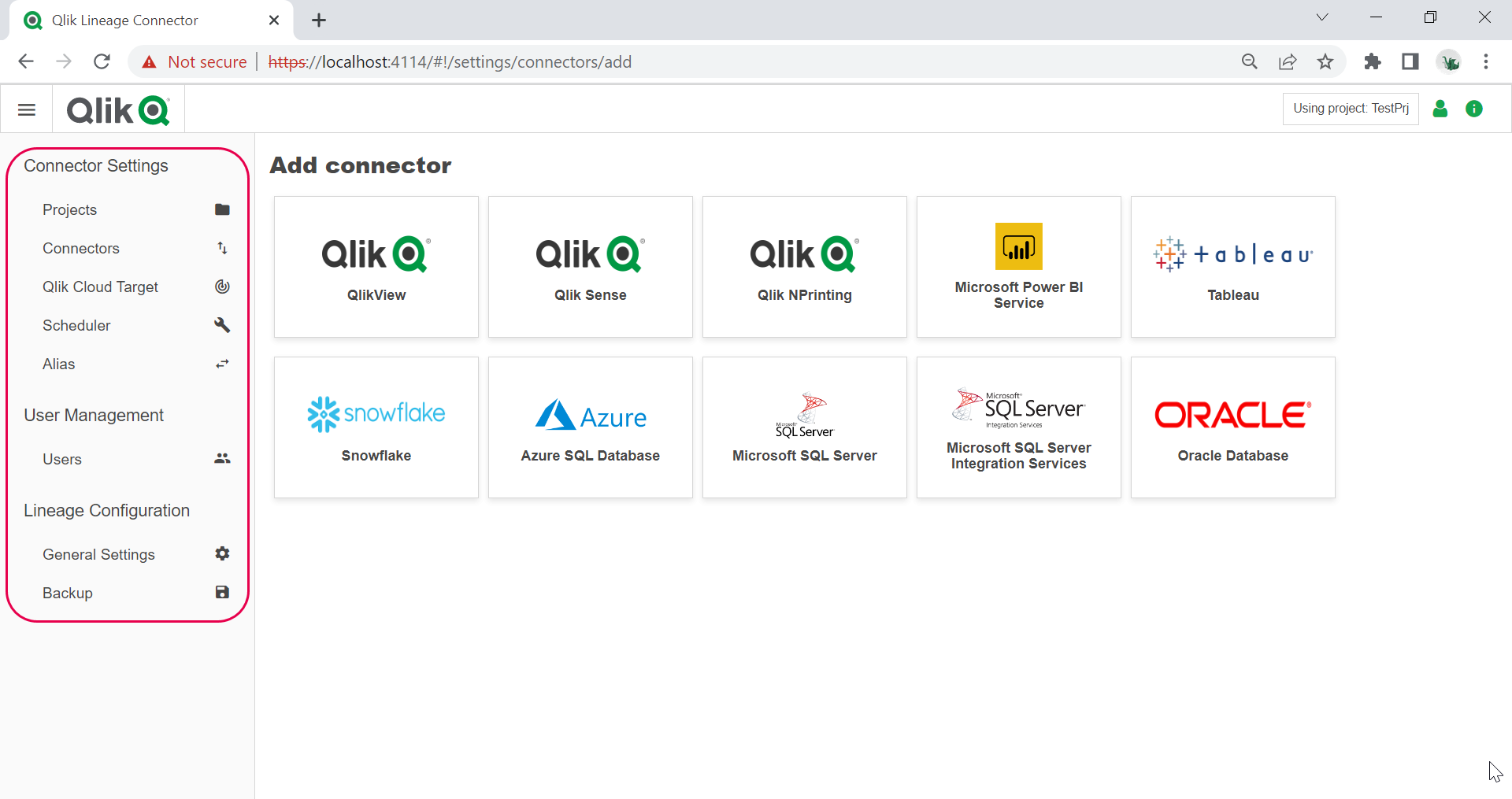Open the Projects folder icon
The image size is (1512, 799).
(222, 209)
